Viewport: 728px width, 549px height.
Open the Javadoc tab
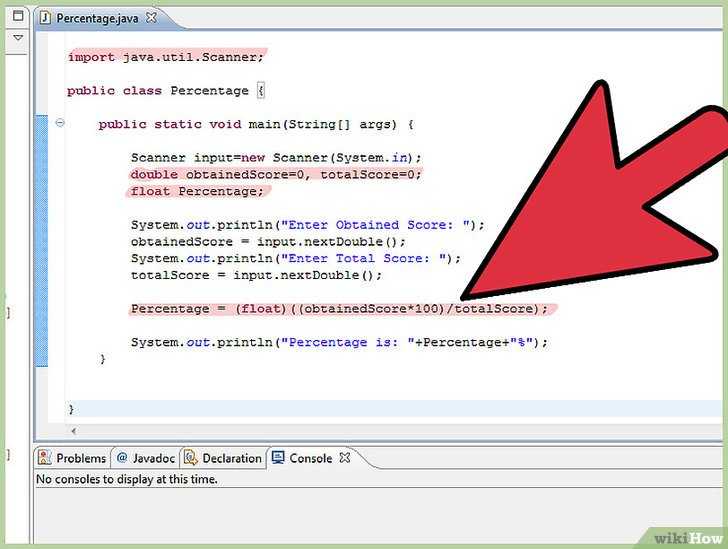coord(145,458)
